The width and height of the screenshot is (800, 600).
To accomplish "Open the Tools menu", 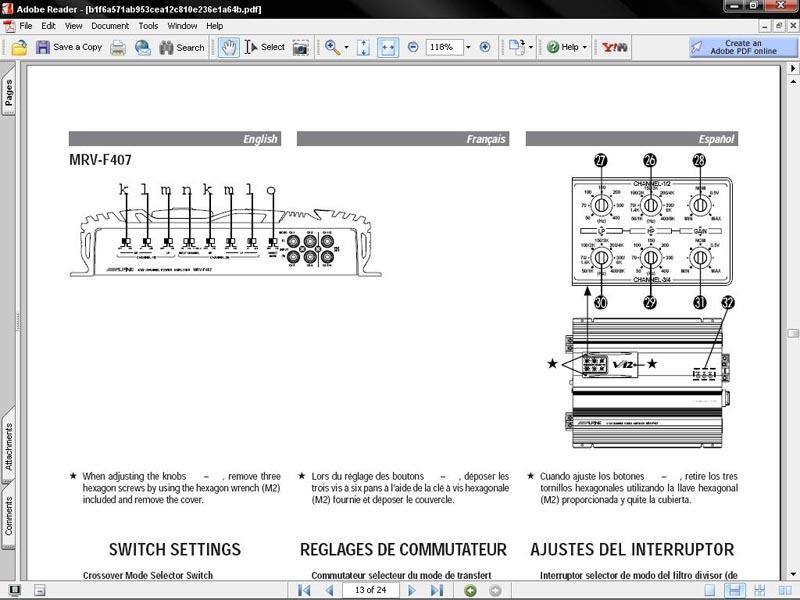I will coord(148,26).
